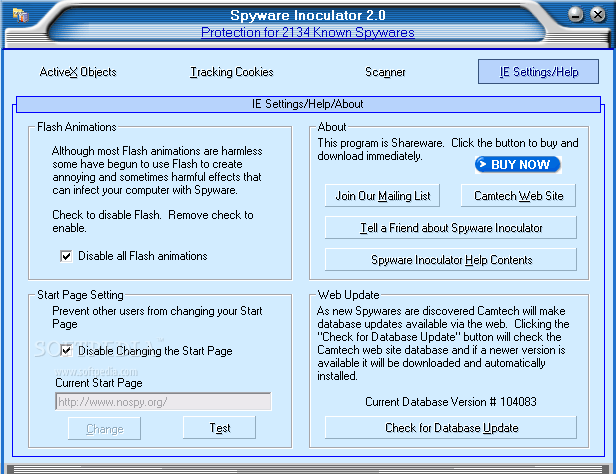Click the IE Settings/Help/About header bar
616x474 pixels.
click(308, 104)
